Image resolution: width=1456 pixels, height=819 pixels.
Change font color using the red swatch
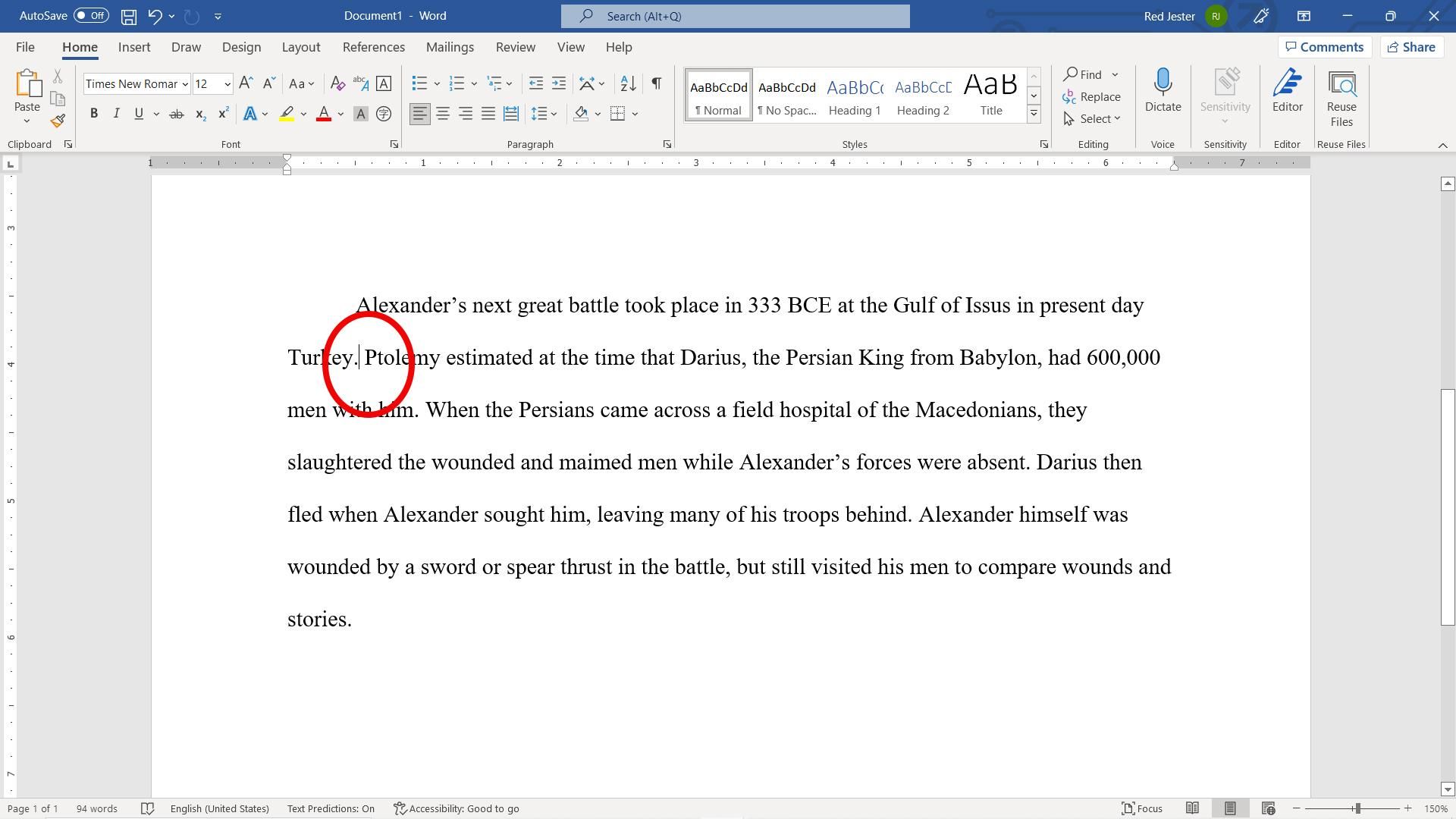(324, 114)
